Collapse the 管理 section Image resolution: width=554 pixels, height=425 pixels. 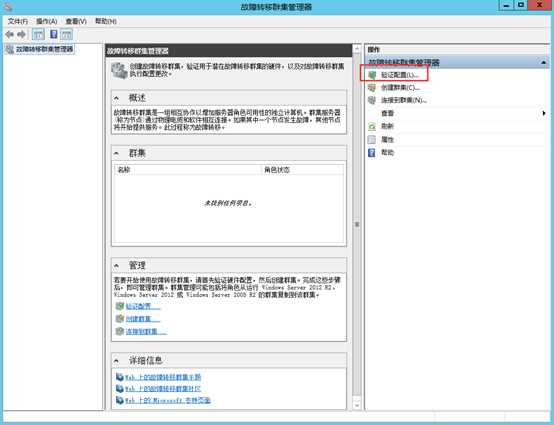[117, 265]
